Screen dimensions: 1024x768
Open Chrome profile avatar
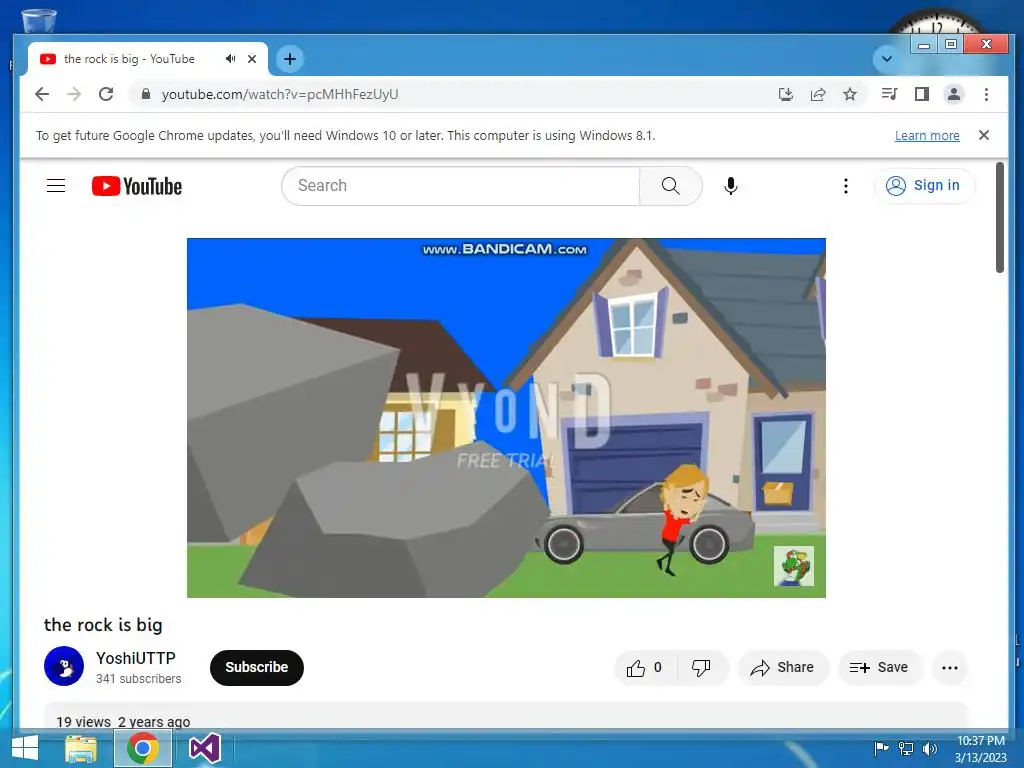pyautogui.click(x=953, y=94)
